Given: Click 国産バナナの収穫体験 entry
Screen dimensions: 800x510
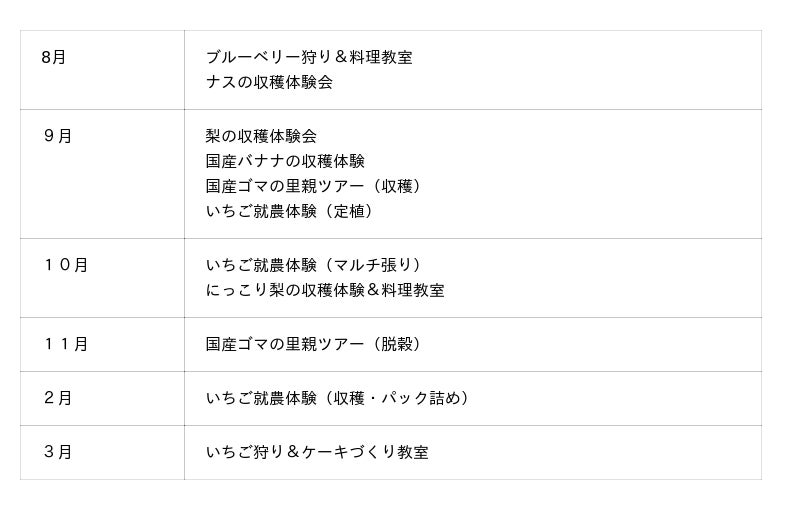Looking at the screenshot, I should tap(285, 161).
